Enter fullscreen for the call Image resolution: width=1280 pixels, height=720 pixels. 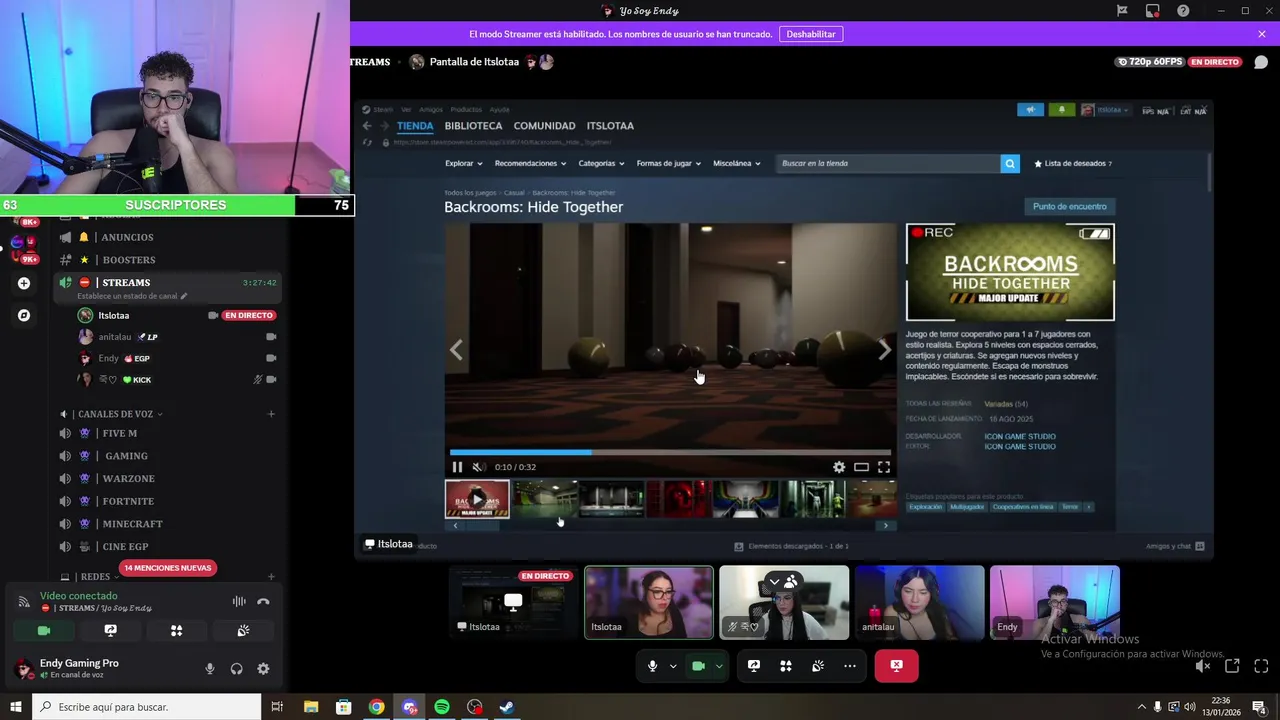[1261, 666]
